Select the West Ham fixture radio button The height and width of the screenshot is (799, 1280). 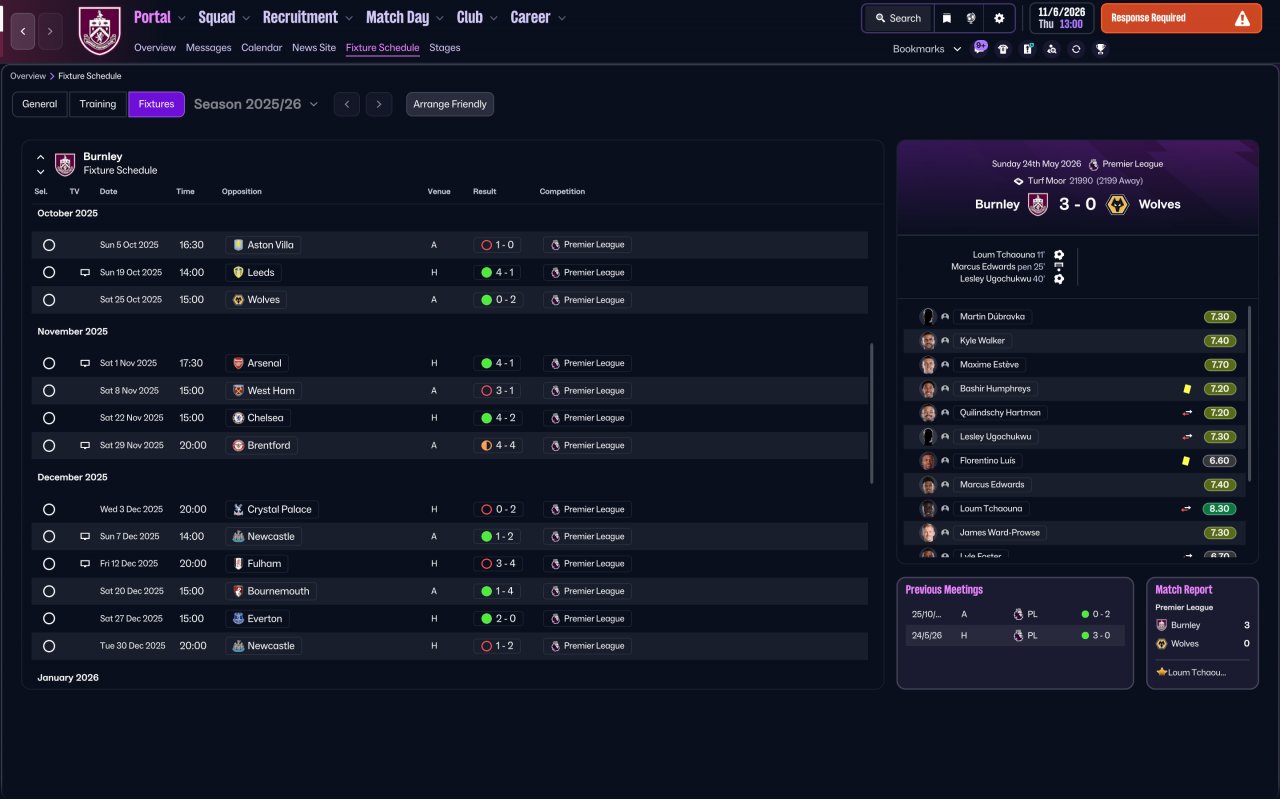click(x=49, y=391)
